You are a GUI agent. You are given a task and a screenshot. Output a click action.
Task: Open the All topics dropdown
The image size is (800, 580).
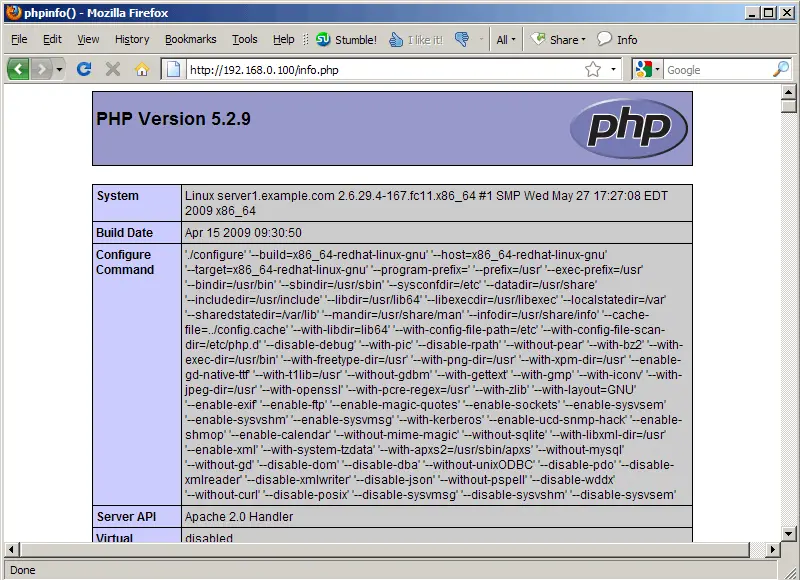click(x=506, y=39)
